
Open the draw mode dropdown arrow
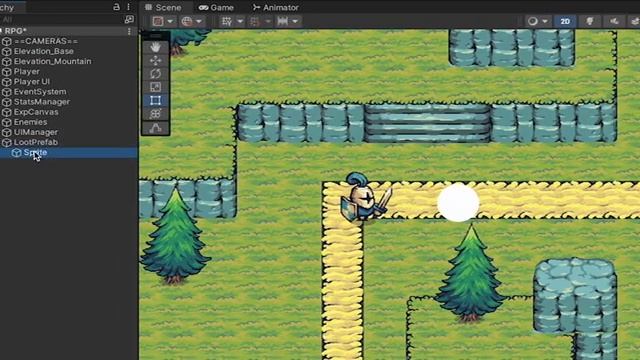coord(545,21)
